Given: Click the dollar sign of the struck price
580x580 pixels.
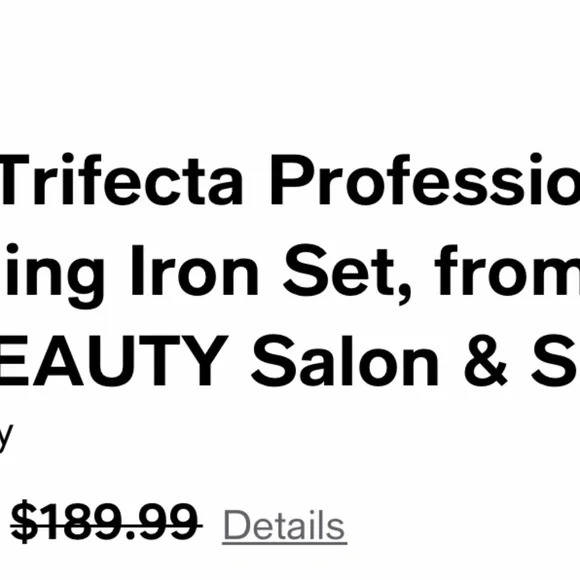Looking at the screenshot, I should click(x=24, y=522).
